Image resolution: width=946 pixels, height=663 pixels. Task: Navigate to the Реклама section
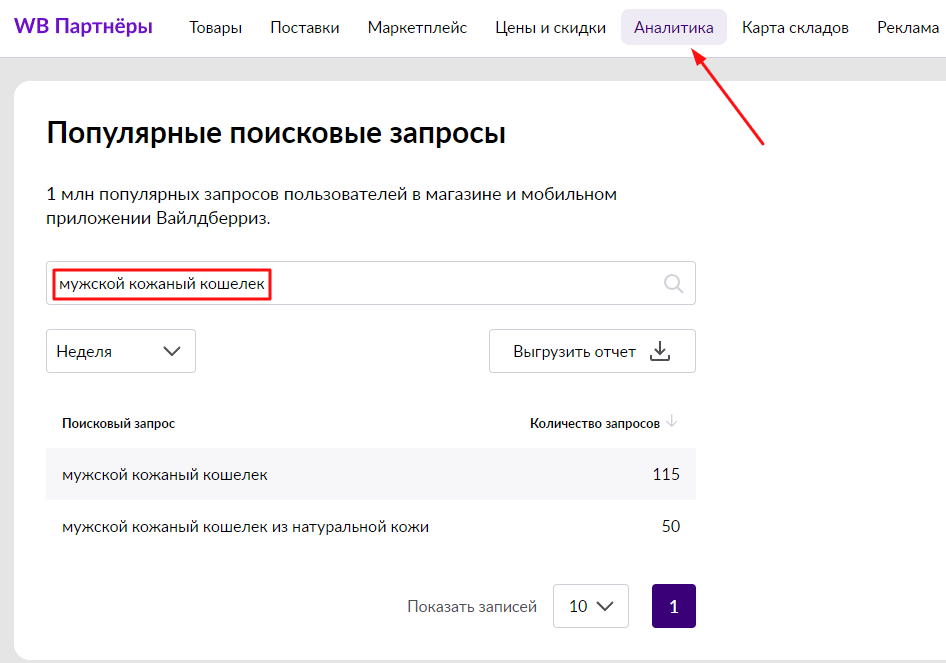pyautogui.click(x=907, y=28)
